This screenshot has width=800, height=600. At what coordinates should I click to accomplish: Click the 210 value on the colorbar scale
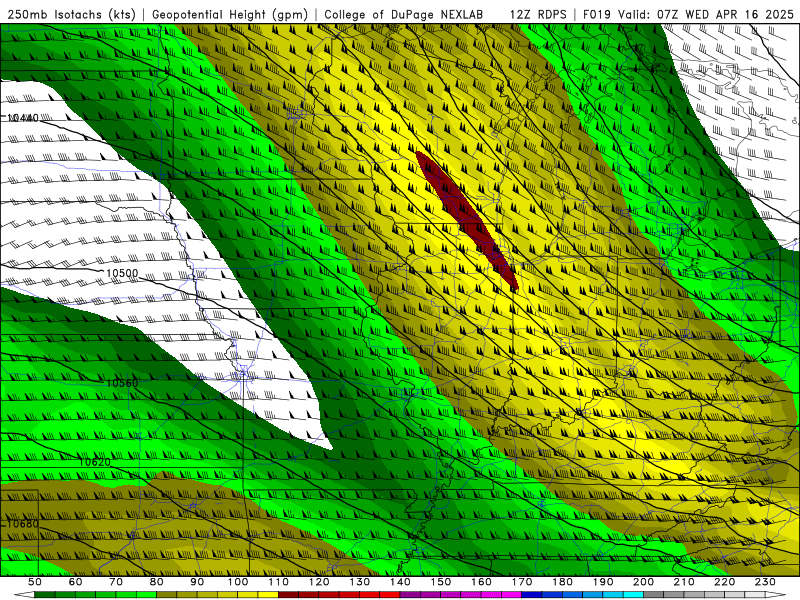(684, 582)
